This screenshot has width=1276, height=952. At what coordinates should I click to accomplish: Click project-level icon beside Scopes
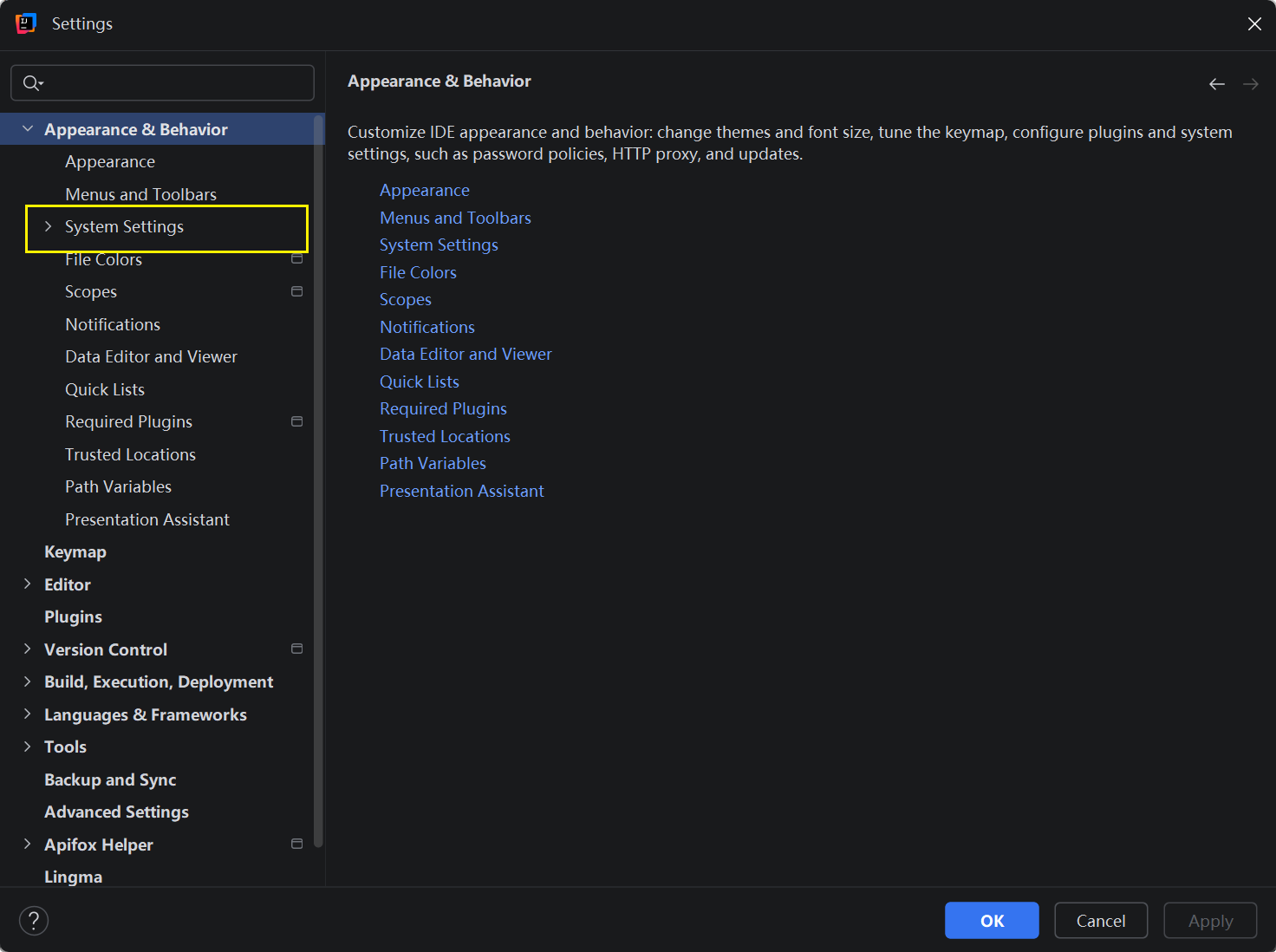[x=296, y=292]
